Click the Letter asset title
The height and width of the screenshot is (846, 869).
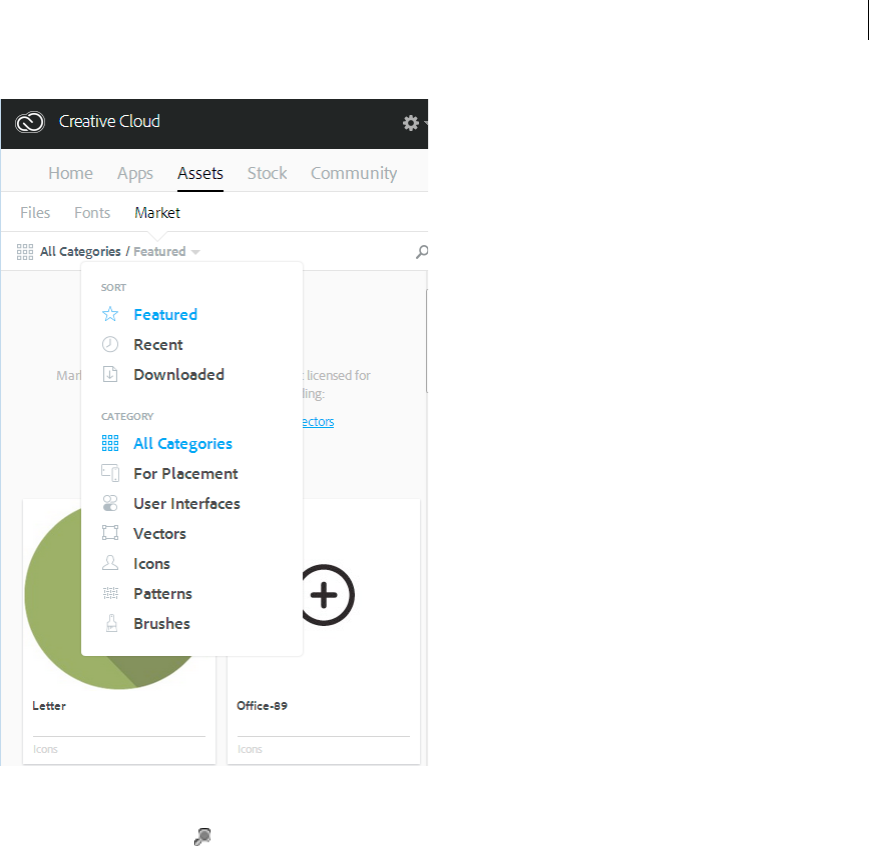tap(49, 706)
